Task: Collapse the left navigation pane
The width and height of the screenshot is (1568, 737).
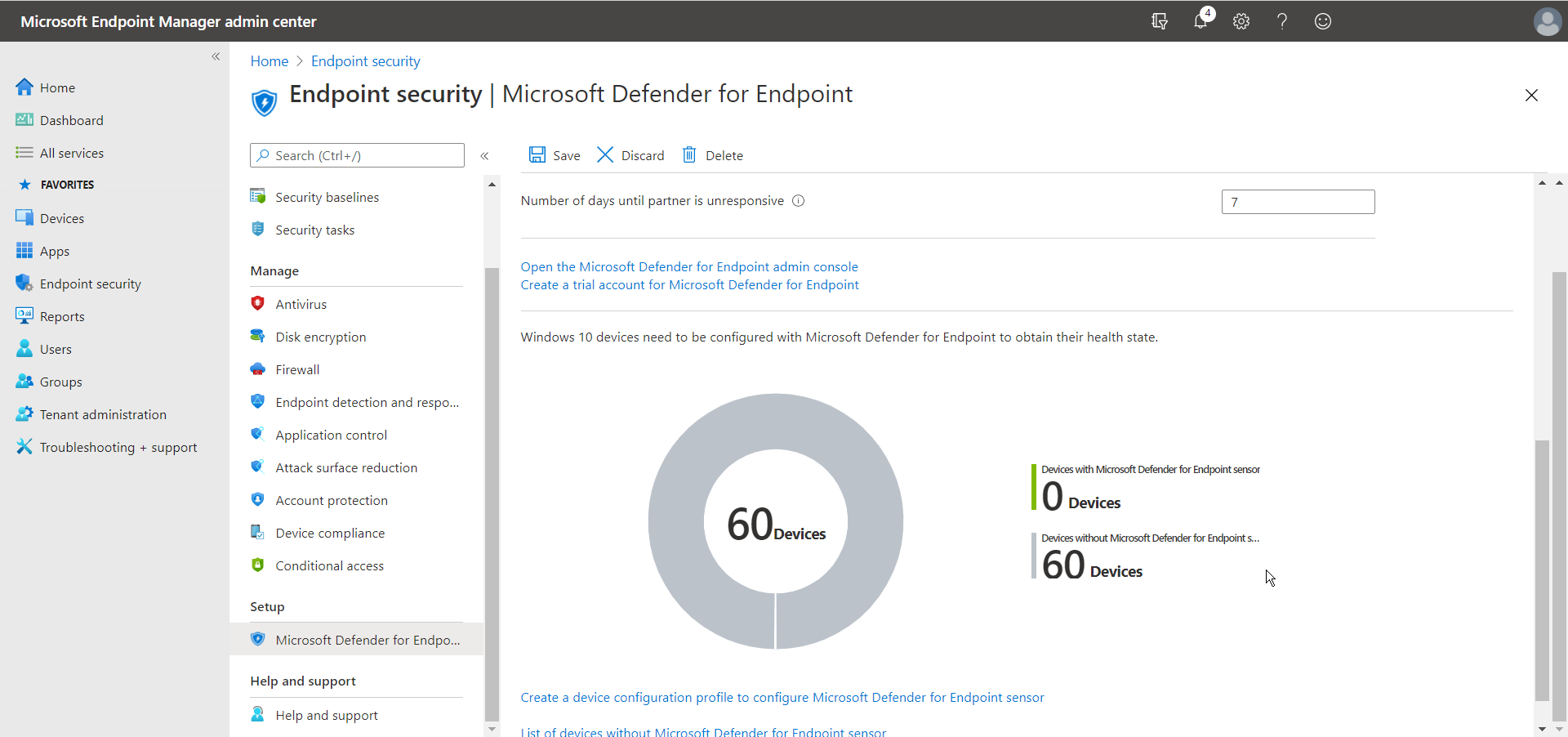Action: pos(216,56)
